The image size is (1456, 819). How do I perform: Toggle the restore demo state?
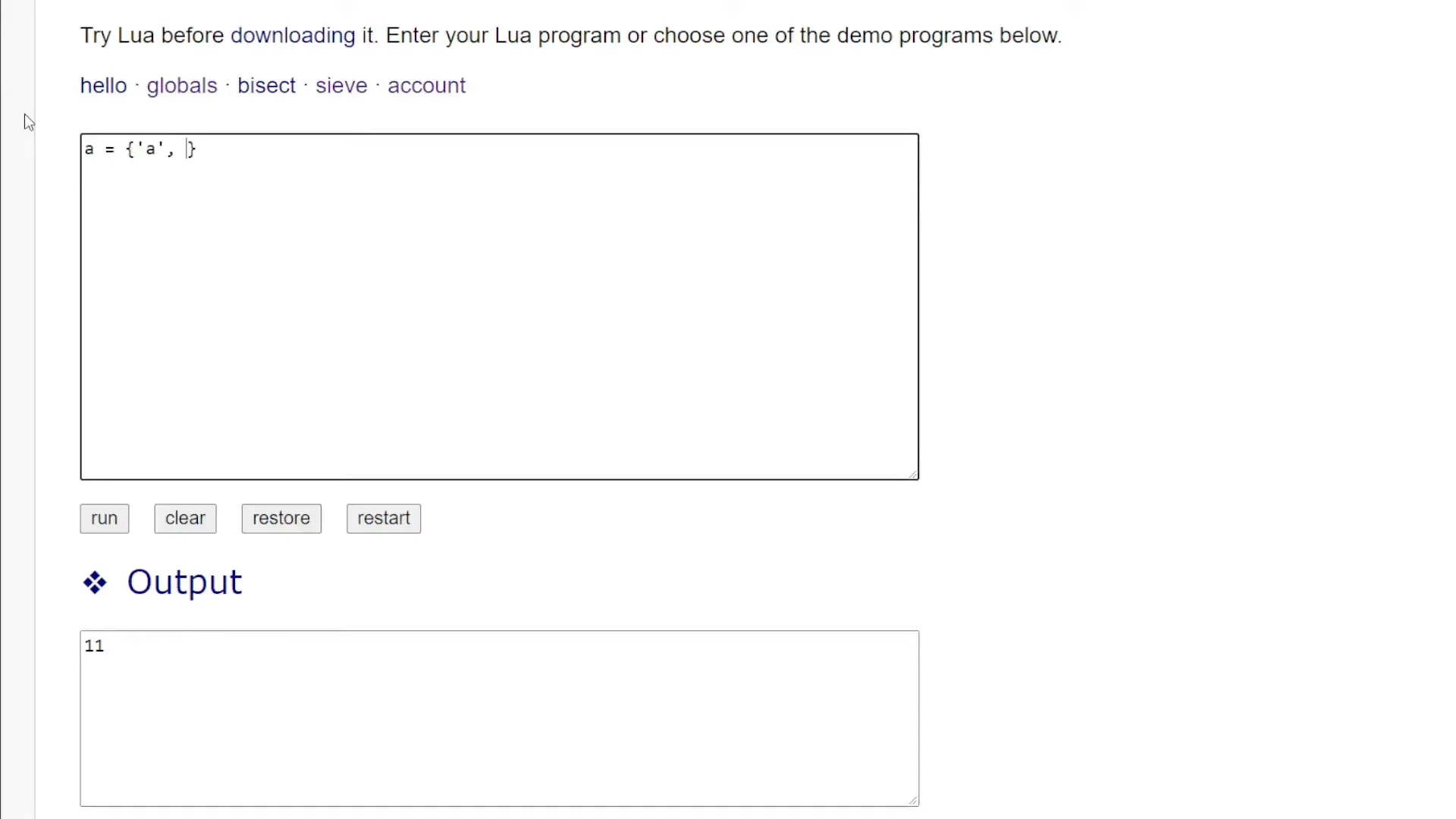(x=281, y=518)
